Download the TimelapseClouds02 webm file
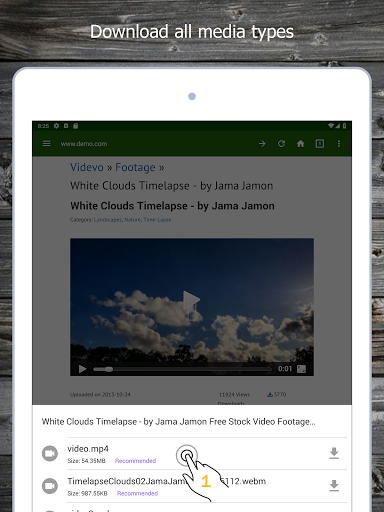This screenshot has height=512, width=384. pos(334,486)
